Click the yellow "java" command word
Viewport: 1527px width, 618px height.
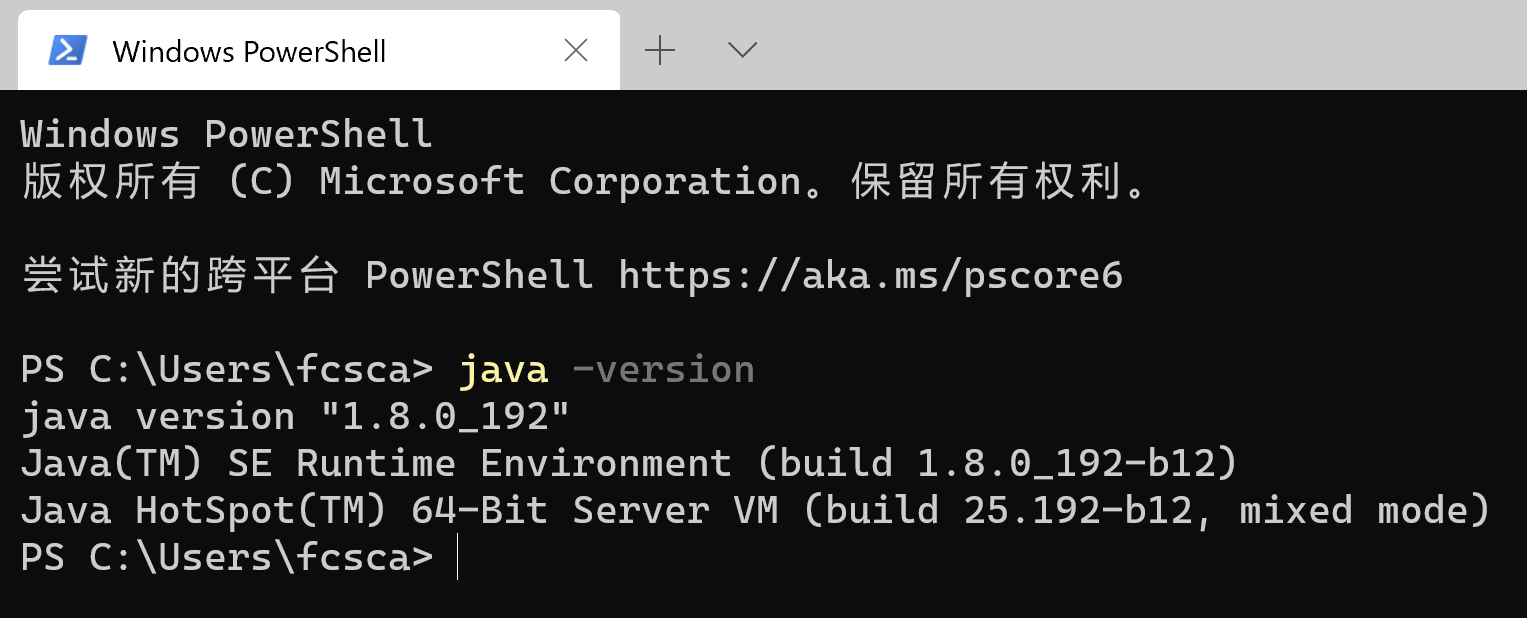tap(503, 370)
